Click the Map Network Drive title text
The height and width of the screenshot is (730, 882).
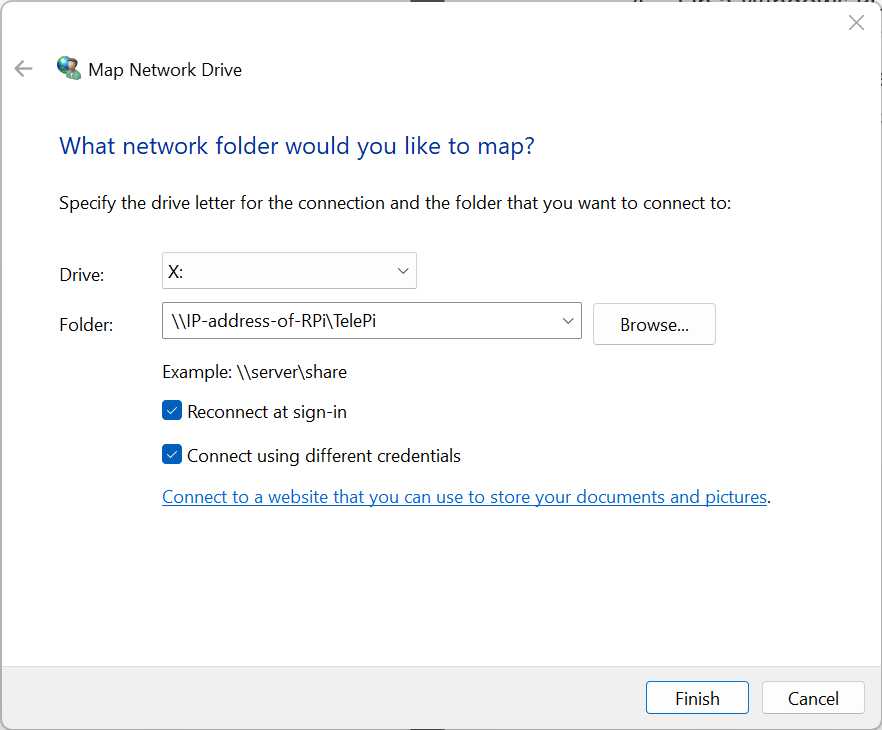(165, 70)
